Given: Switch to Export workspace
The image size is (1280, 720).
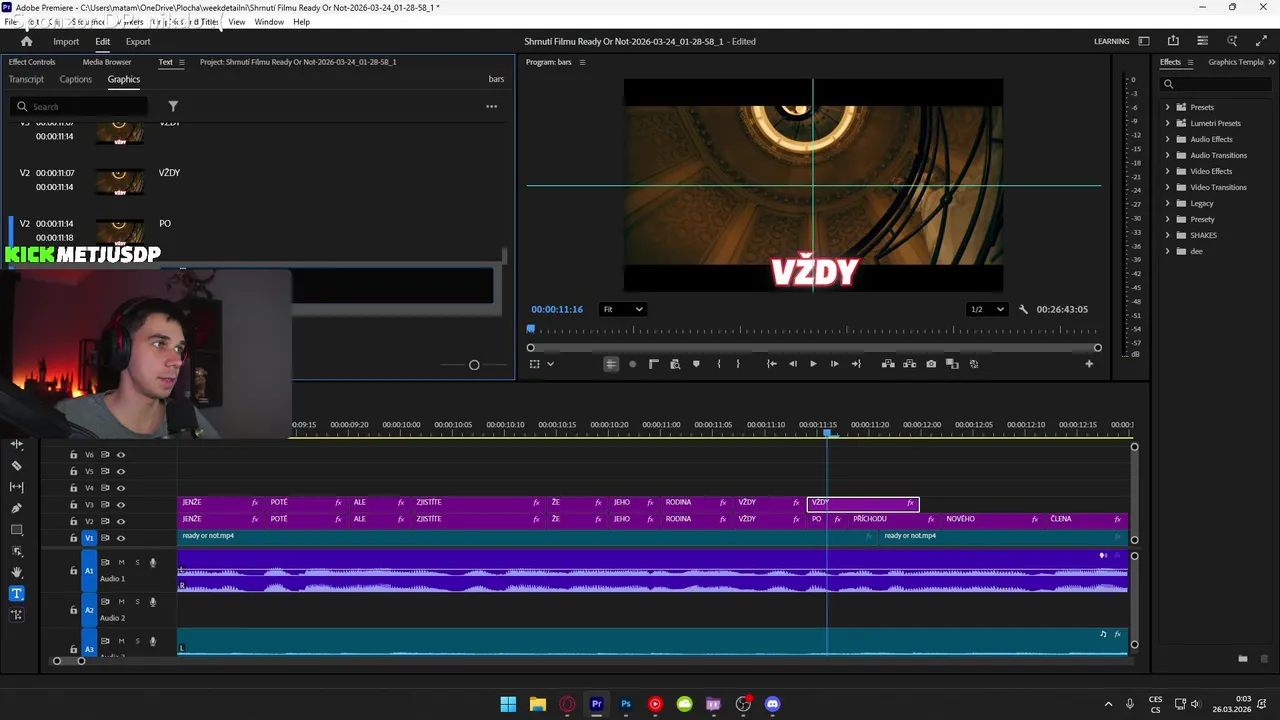Looking at the screenshot, I should click(x=138, y=41).
